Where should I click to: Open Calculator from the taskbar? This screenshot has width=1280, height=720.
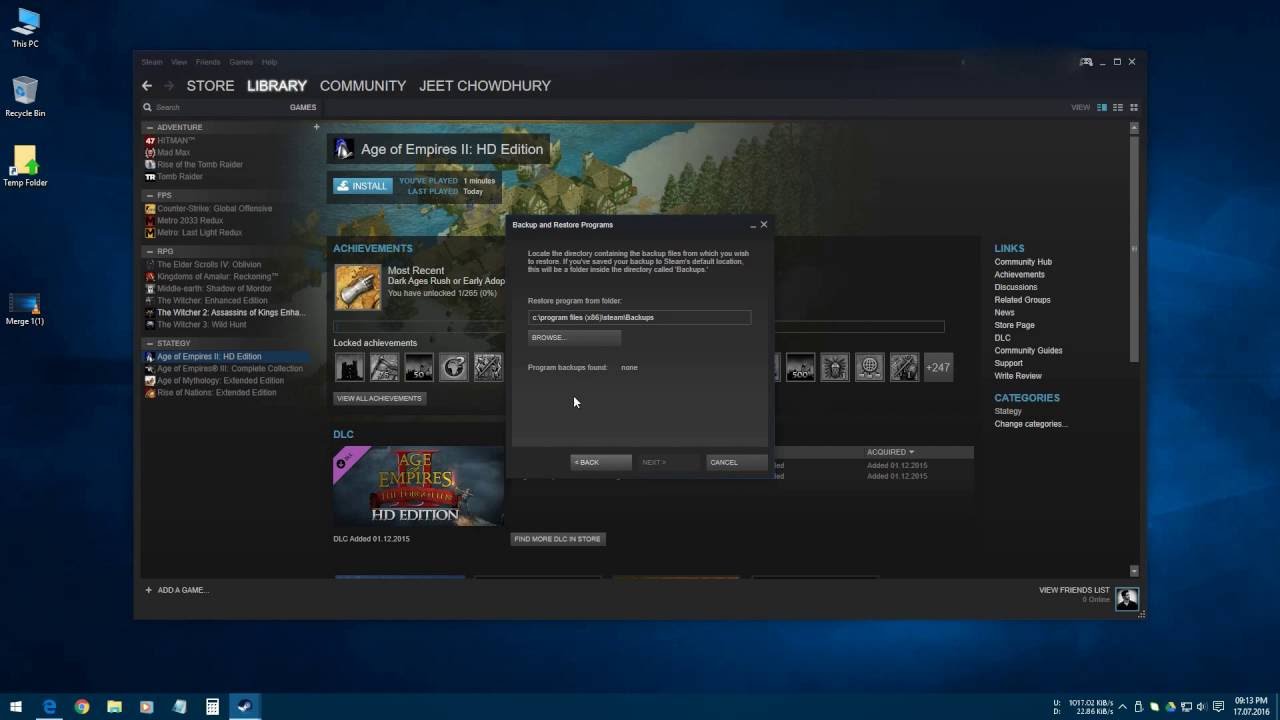click(x=212, y=706)
